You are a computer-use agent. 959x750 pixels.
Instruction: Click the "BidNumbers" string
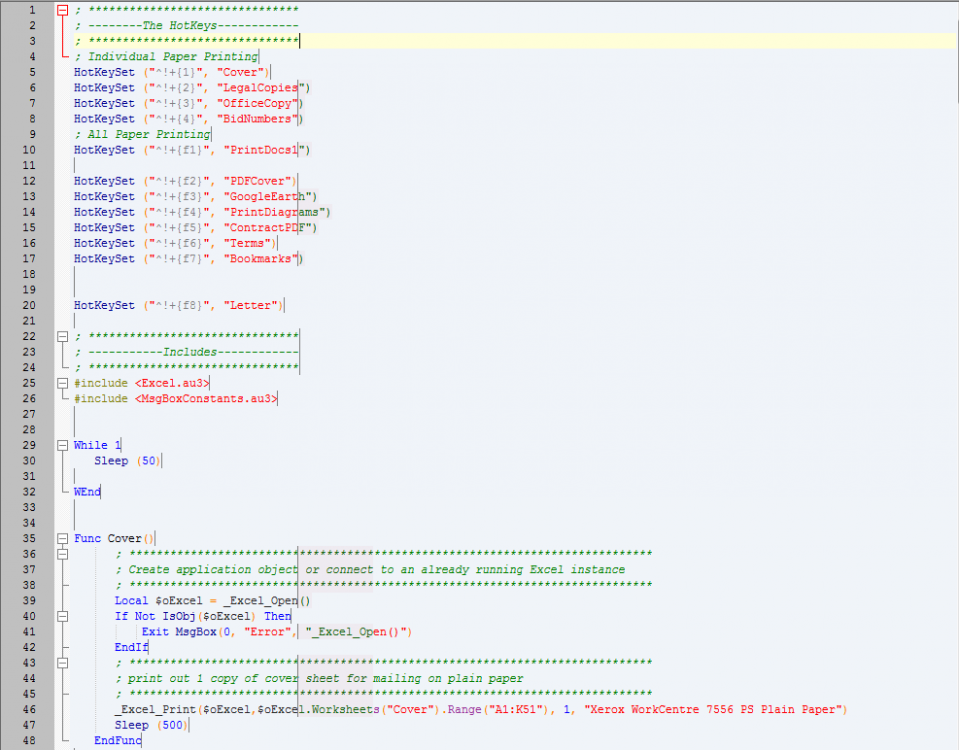pos(257,119)
